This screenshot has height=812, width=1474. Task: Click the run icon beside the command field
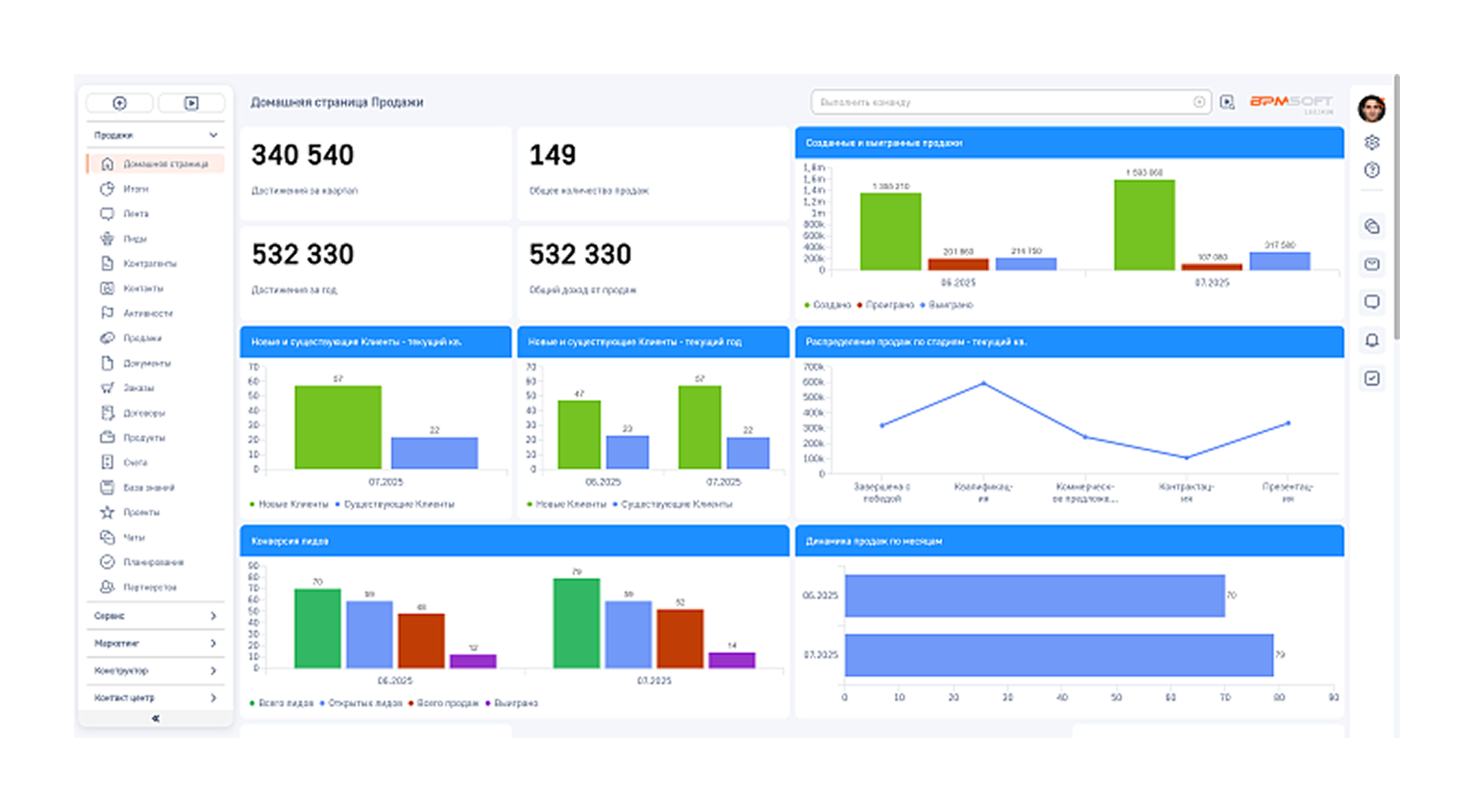(x=1227, y=102)
